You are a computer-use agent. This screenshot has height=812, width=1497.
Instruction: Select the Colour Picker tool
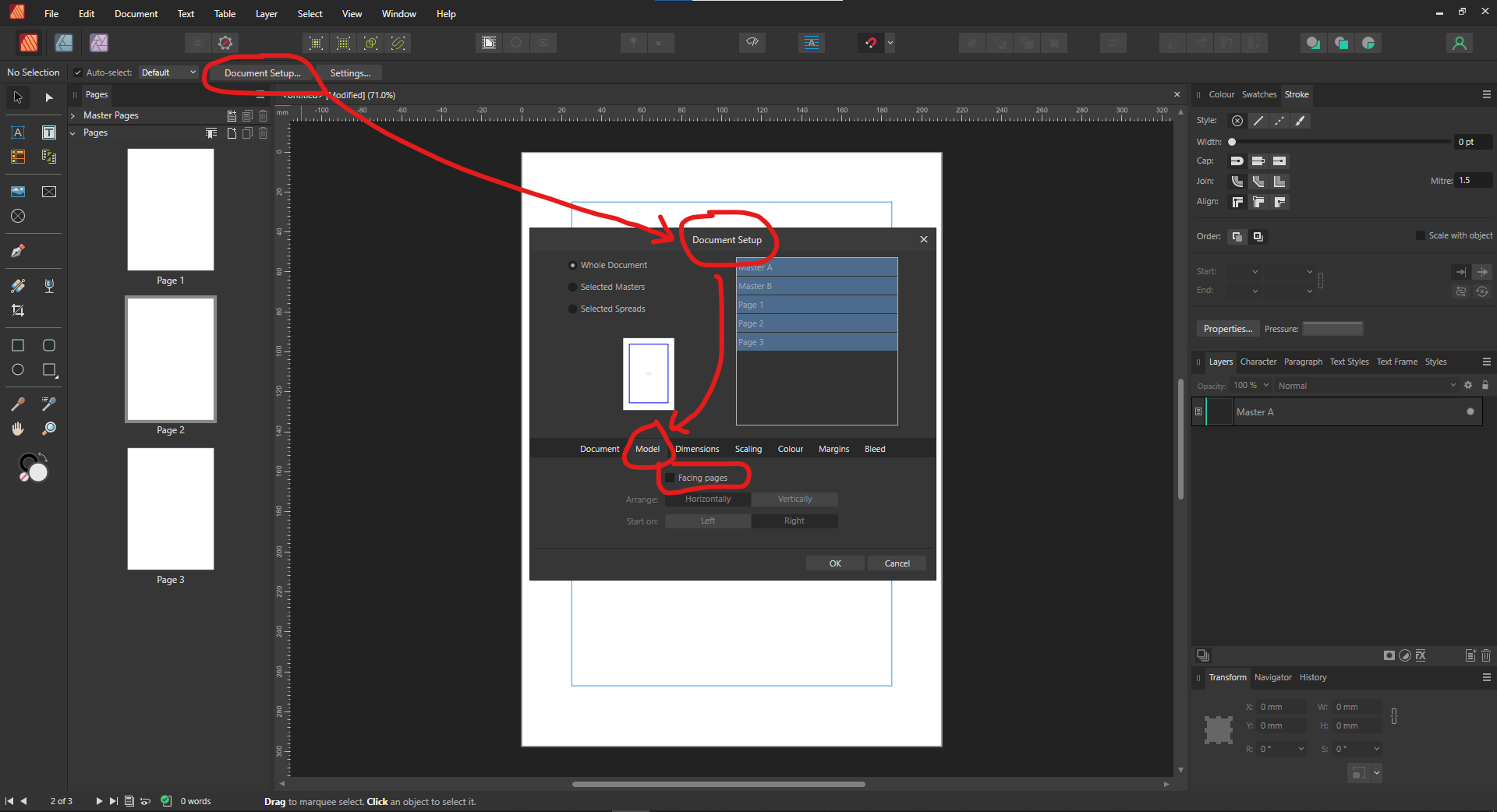click(x=18, y=404)
